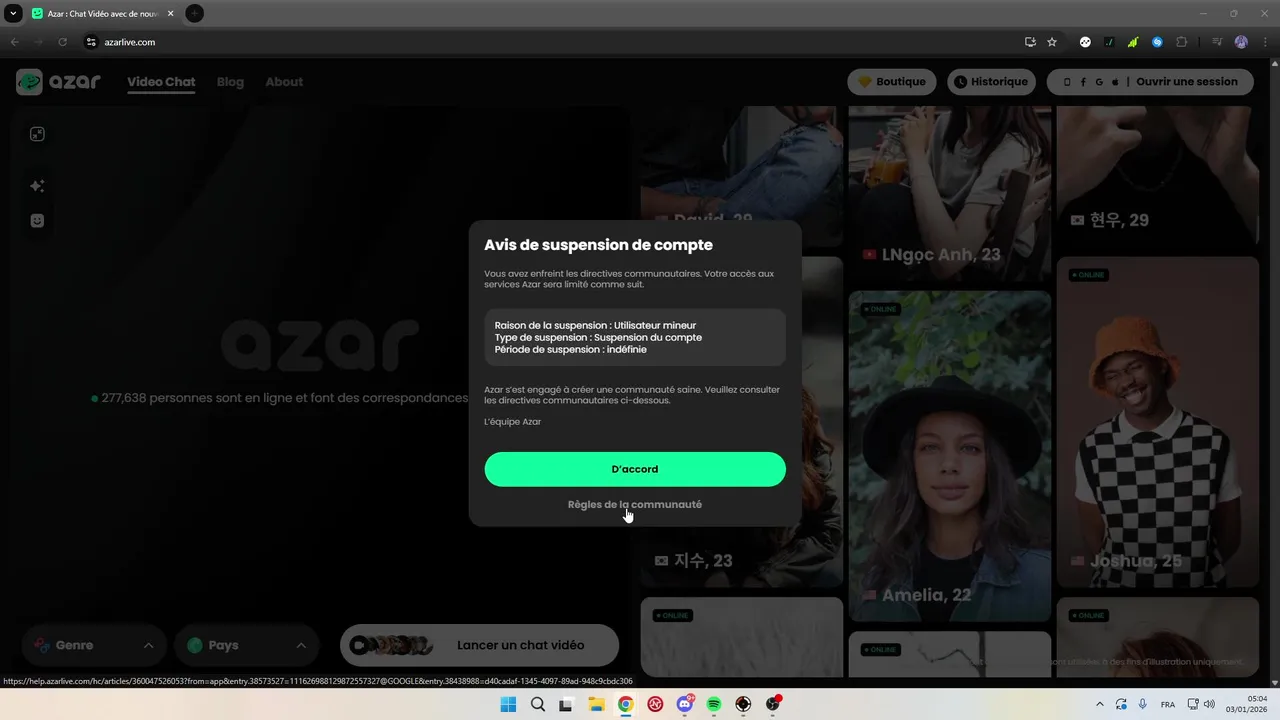
Task: Start video chat with Lancer un chat vidéo
Action: (x=480, y=645)
